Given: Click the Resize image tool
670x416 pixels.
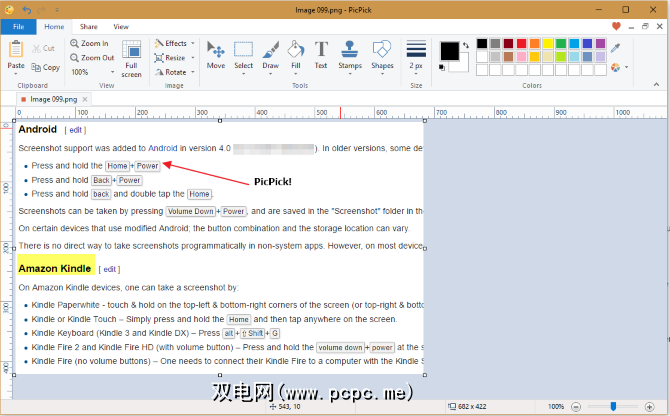Looking at the screenshot, I should (170, 58).
